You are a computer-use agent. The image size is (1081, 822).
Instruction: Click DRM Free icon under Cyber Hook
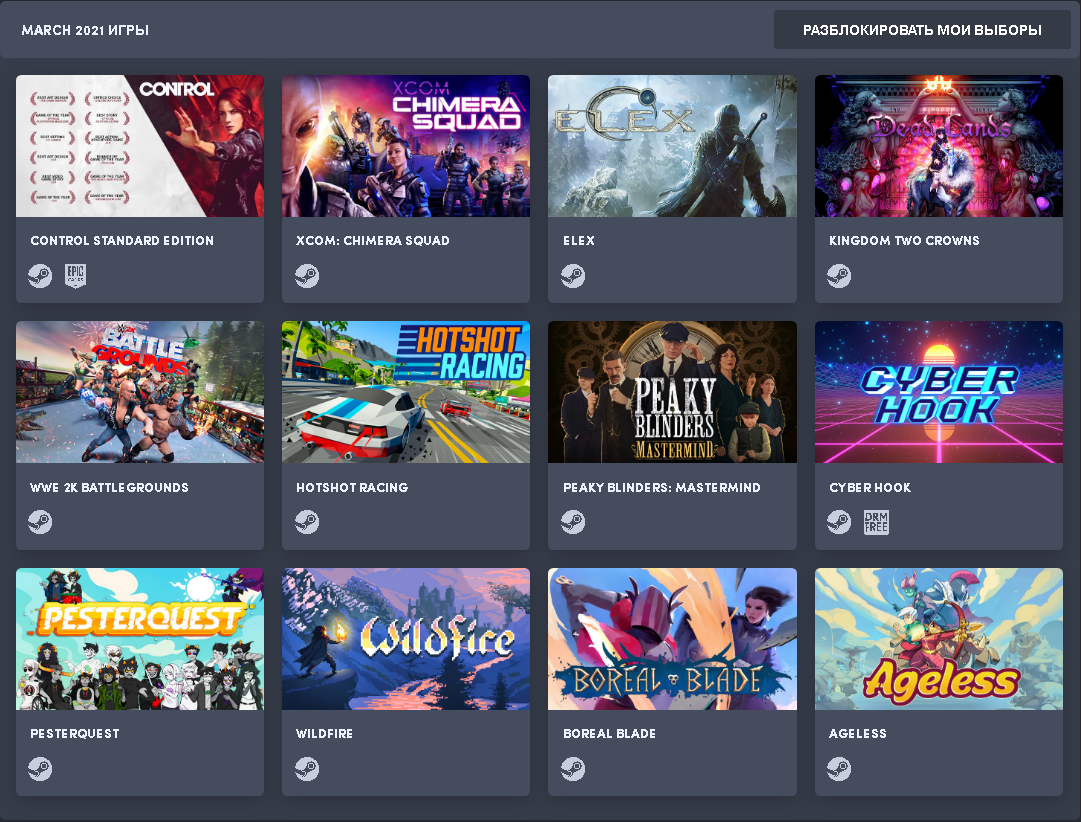(876, 522)
